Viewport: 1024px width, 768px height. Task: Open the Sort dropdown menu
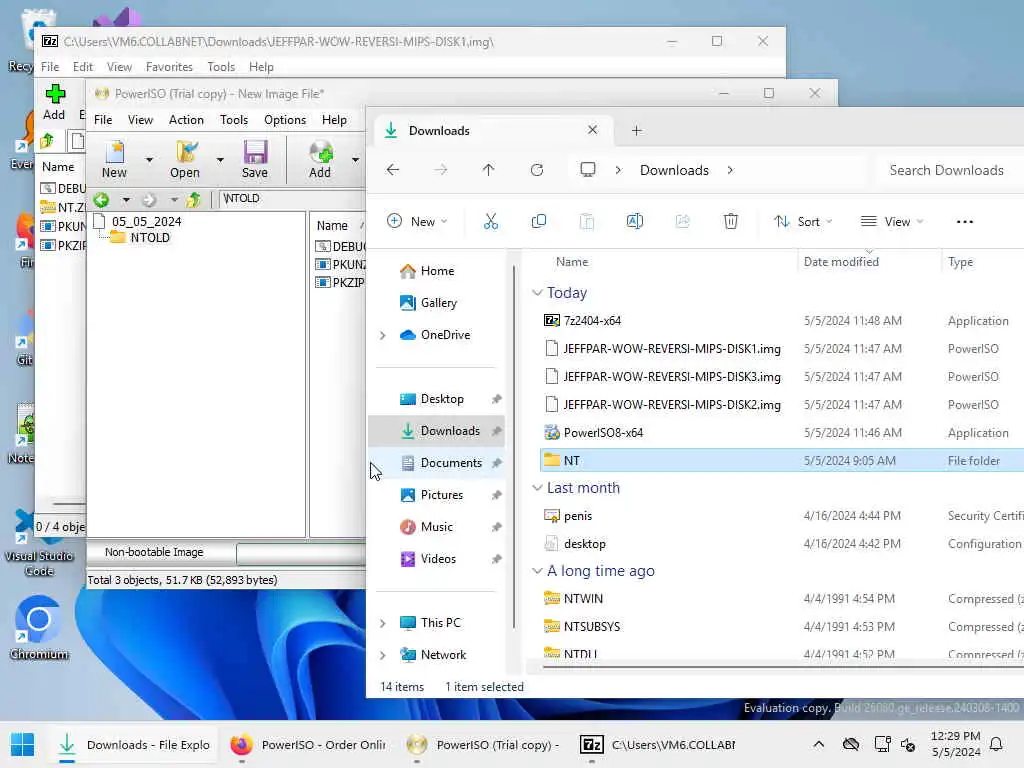803,221
